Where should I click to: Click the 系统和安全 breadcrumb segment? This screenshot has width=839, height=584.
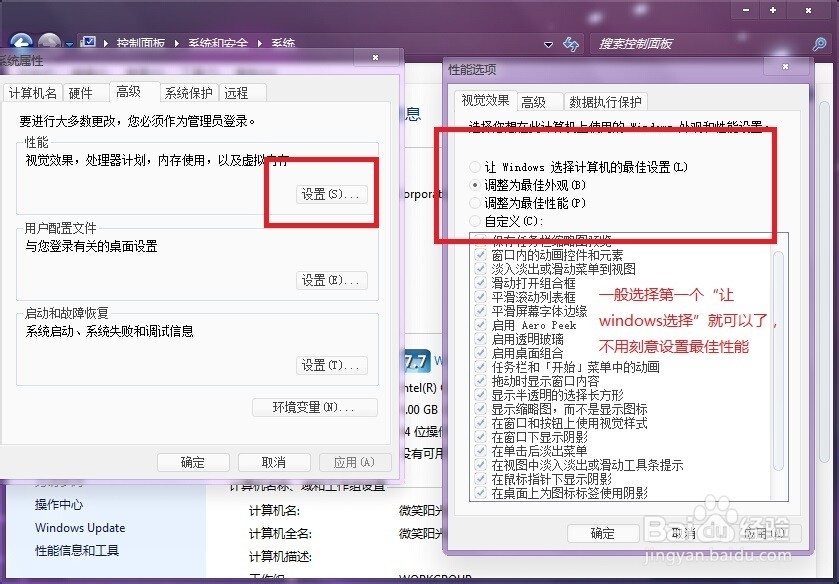pyautogui.click(x=218, y=43)
